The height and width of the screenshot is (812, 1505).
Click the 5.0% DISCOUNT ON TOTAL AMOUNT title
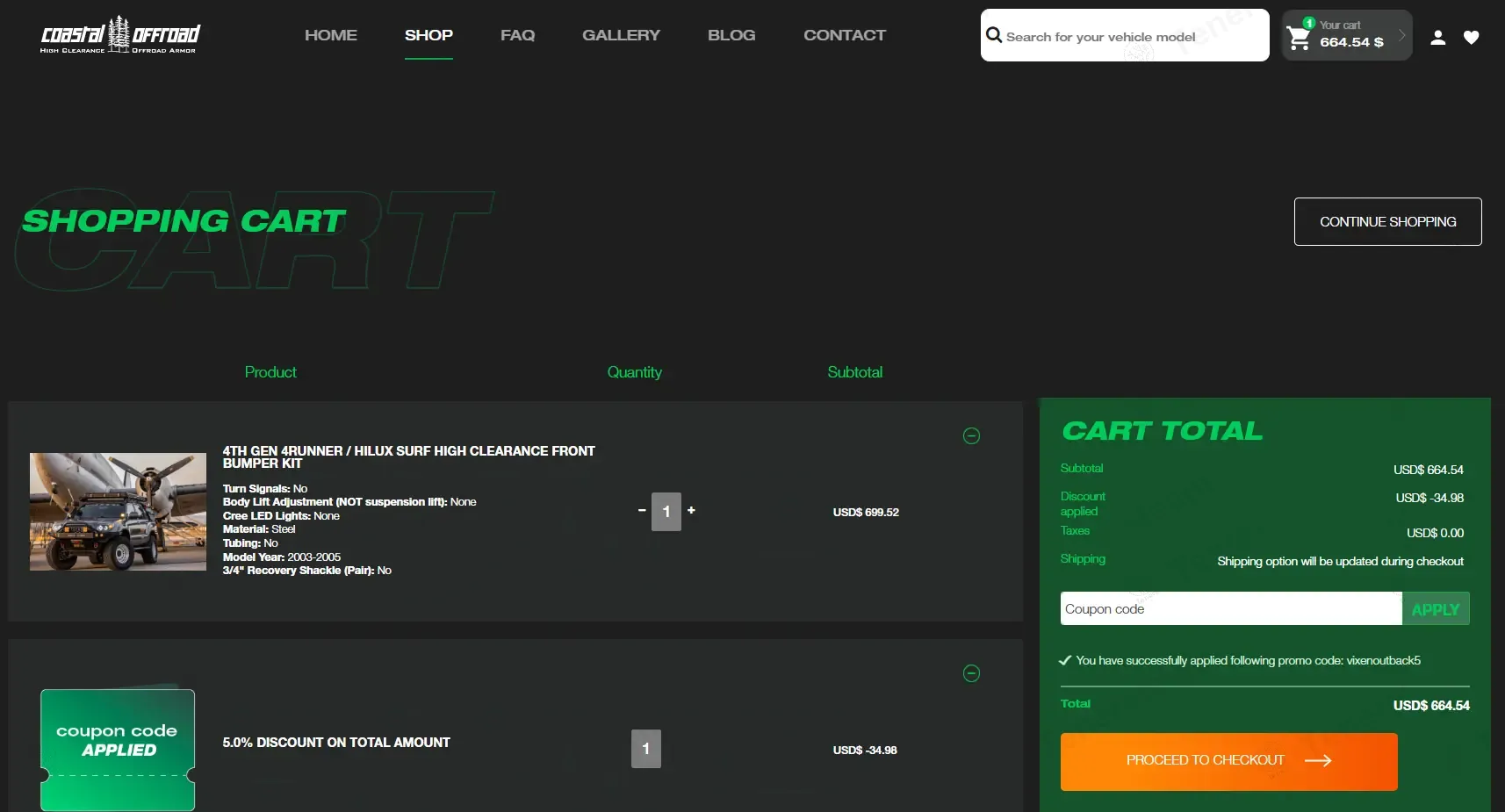pyautogui.click(x=336, y=743)
